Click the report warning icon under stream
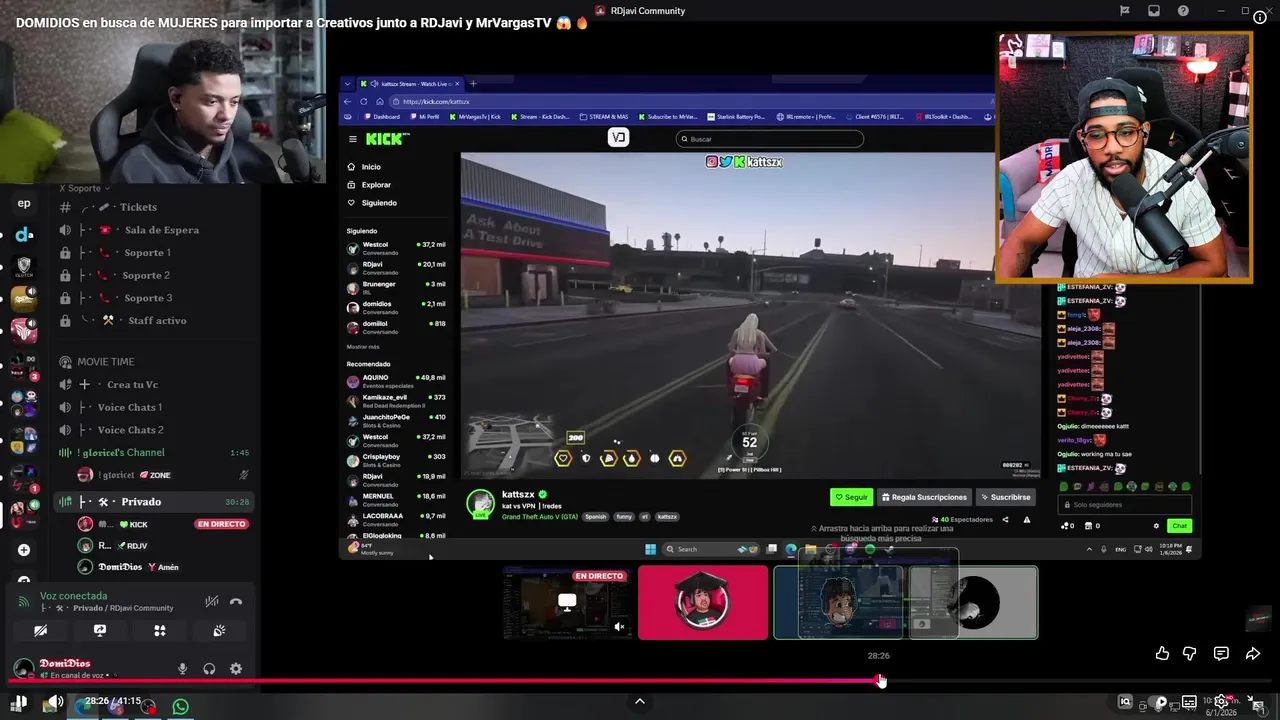 pyautogui.click(x=1026, y=519)
